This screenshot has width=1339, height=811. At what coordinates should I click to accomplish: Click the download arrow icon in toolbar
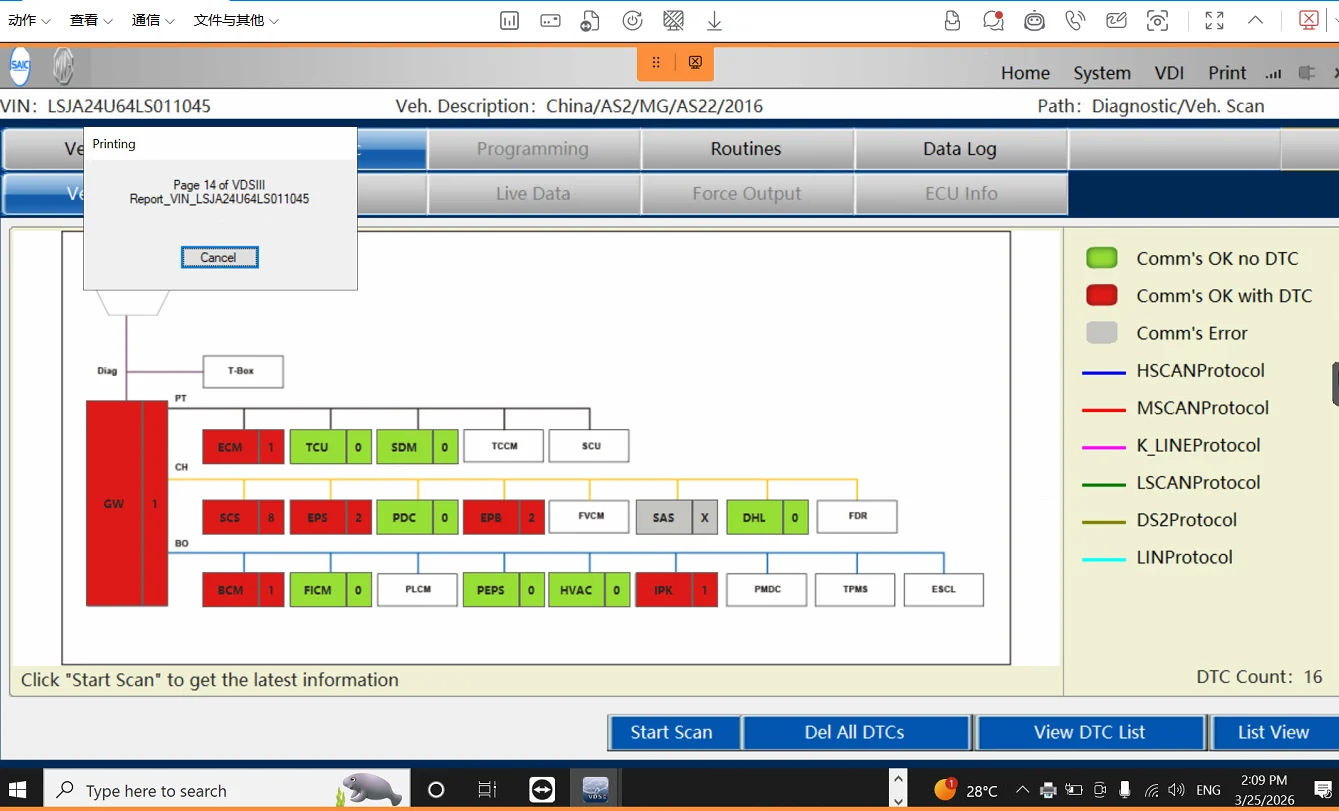714,20
